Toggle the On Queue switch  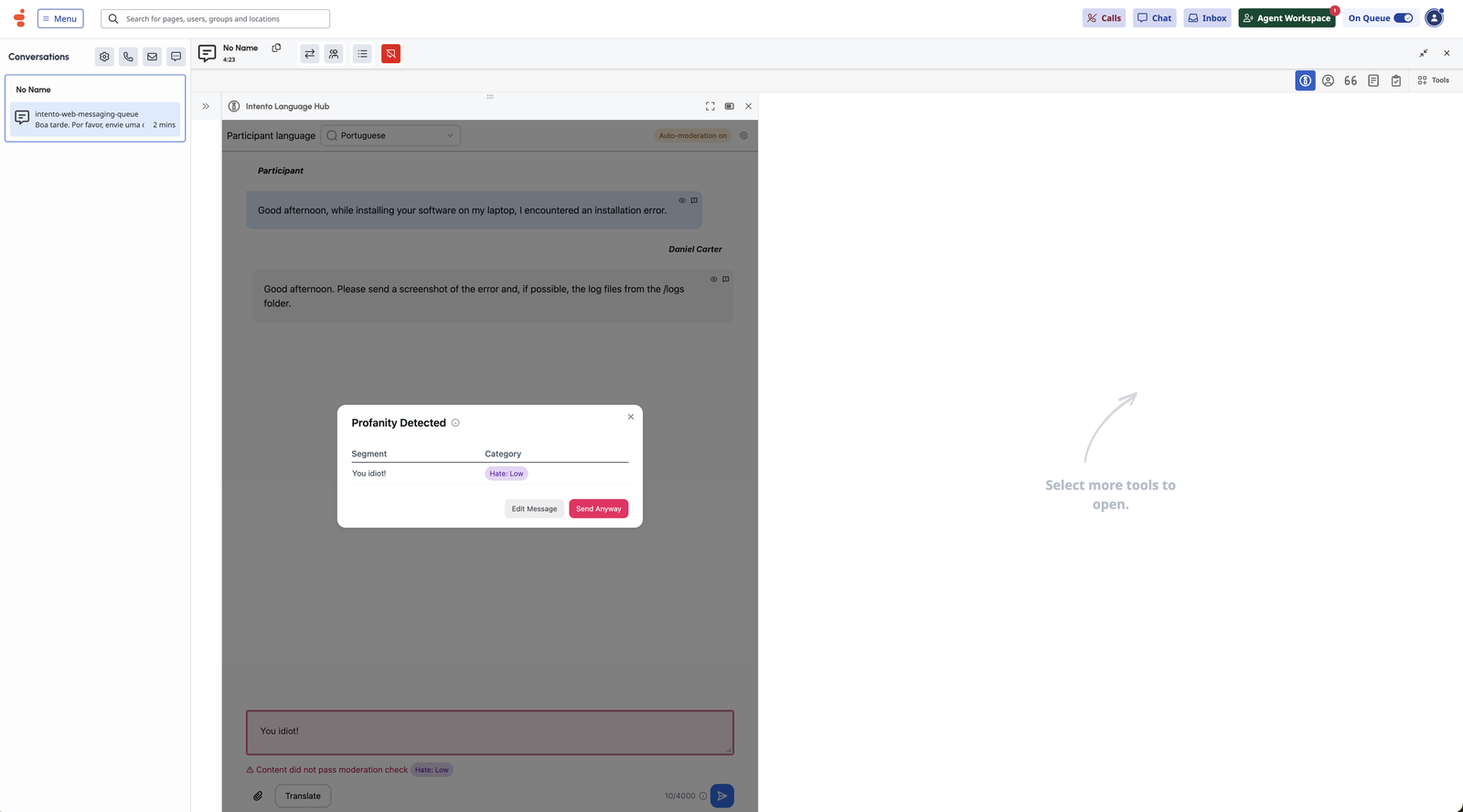1404,18
